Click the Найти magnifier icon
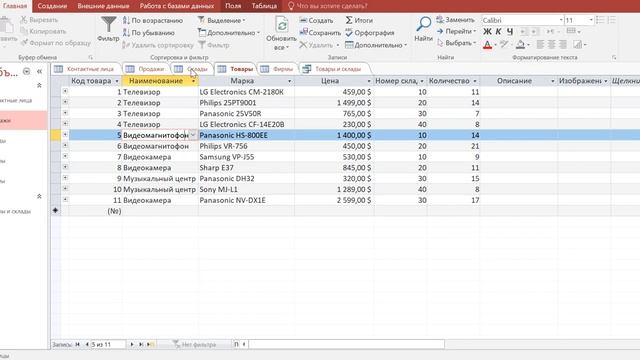The image size is (640, 360). click(x=423, y=24)
